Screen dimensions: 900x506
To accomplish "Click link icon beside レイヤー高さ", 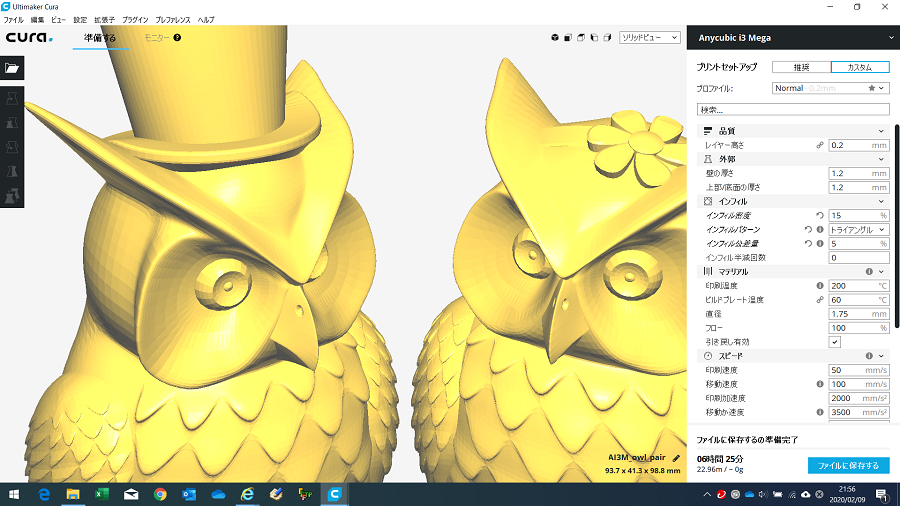I will (820, 145).
